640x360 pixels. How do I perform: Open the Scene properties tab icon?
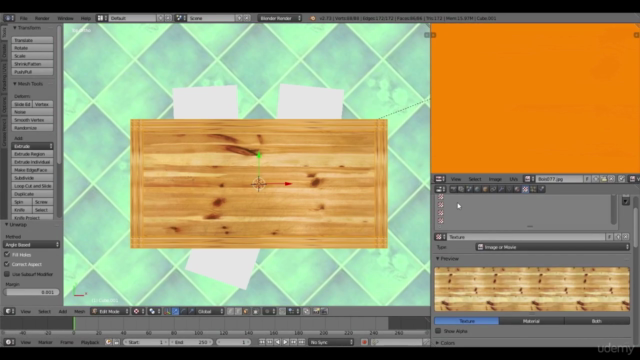(x=469, y=189)
